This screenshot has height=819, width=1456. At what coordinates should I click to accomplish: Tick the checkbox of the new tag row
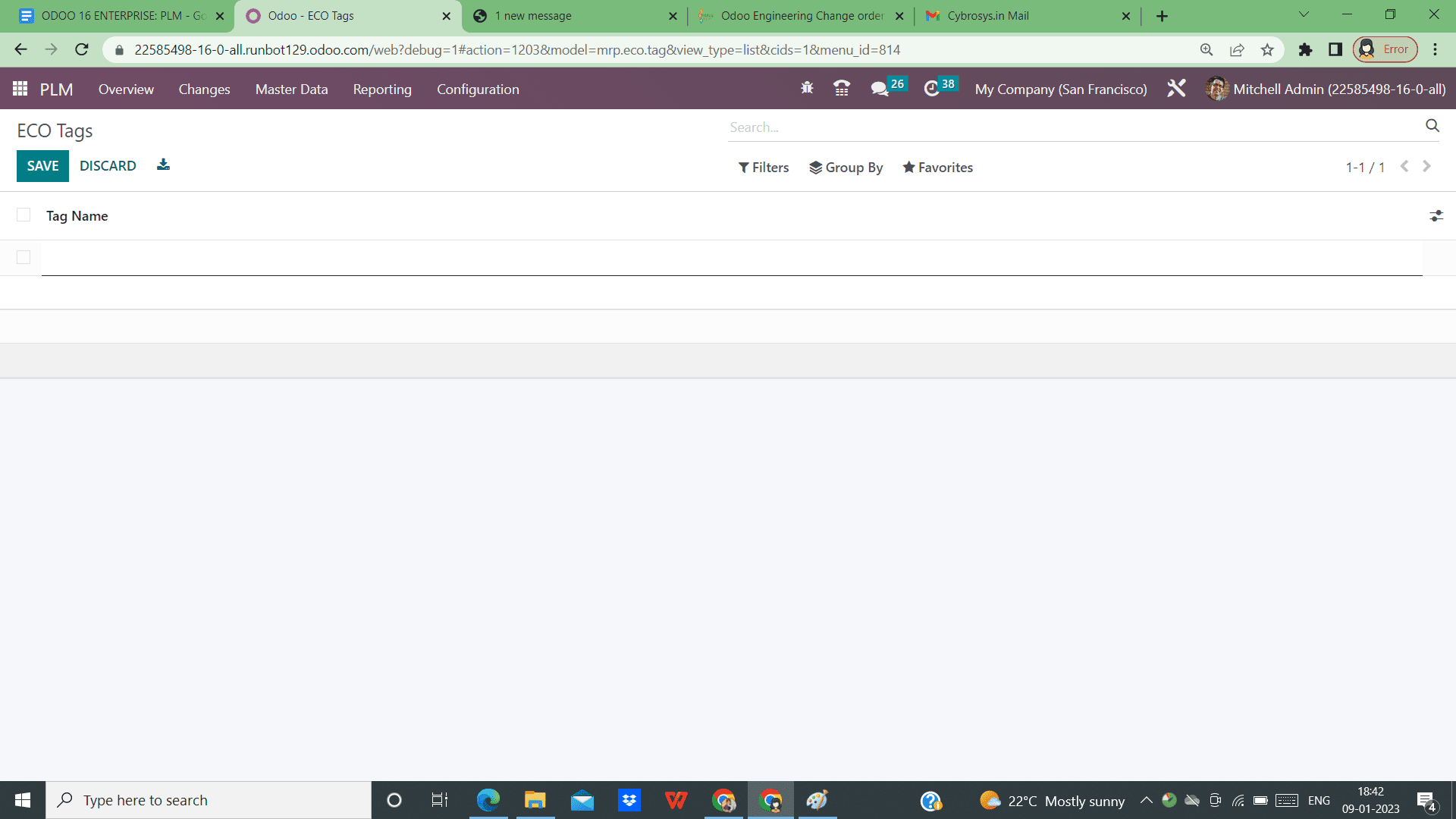point(24,257)
